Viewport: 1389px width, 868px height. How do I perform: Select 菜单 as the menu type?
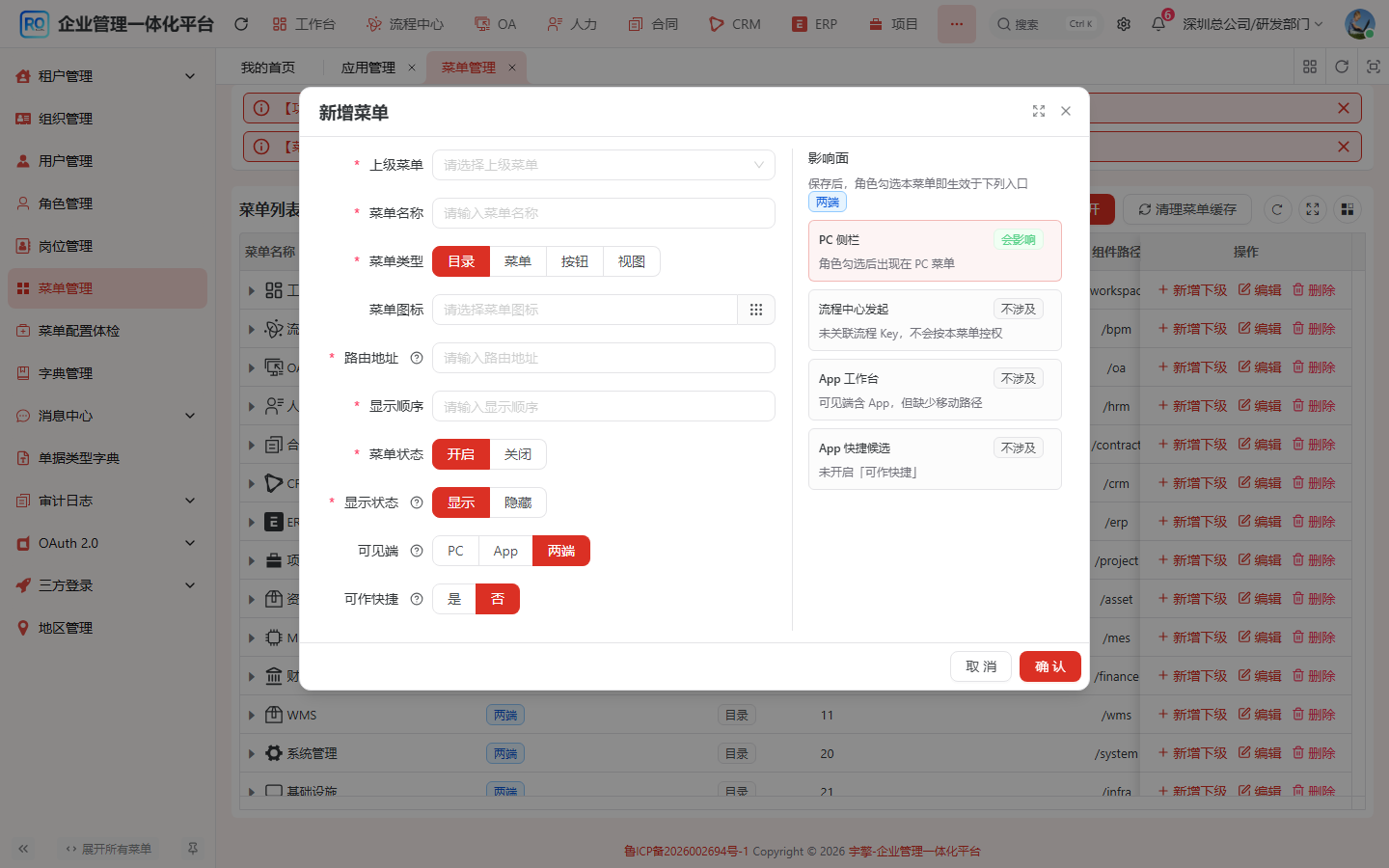(518, 261)
